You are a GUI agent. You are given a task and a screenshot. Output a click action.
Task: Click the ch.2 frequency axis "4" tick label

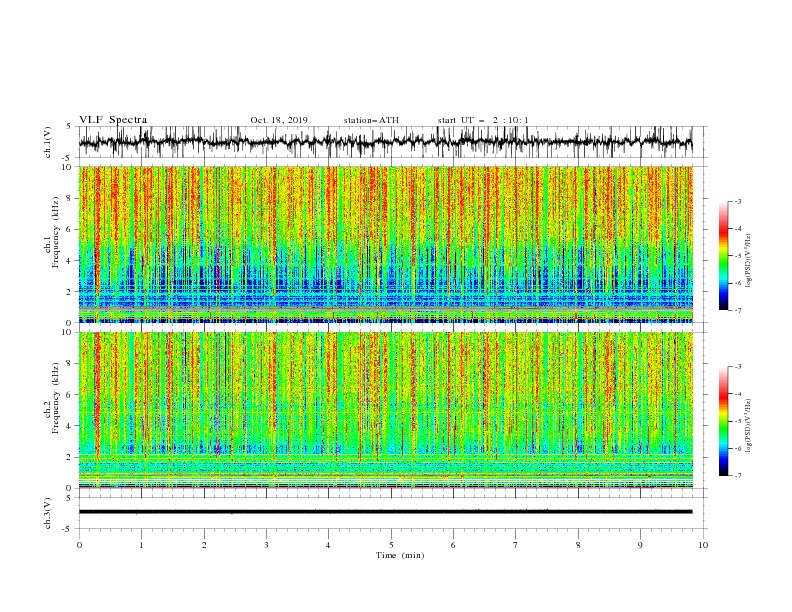pos(70,426)
